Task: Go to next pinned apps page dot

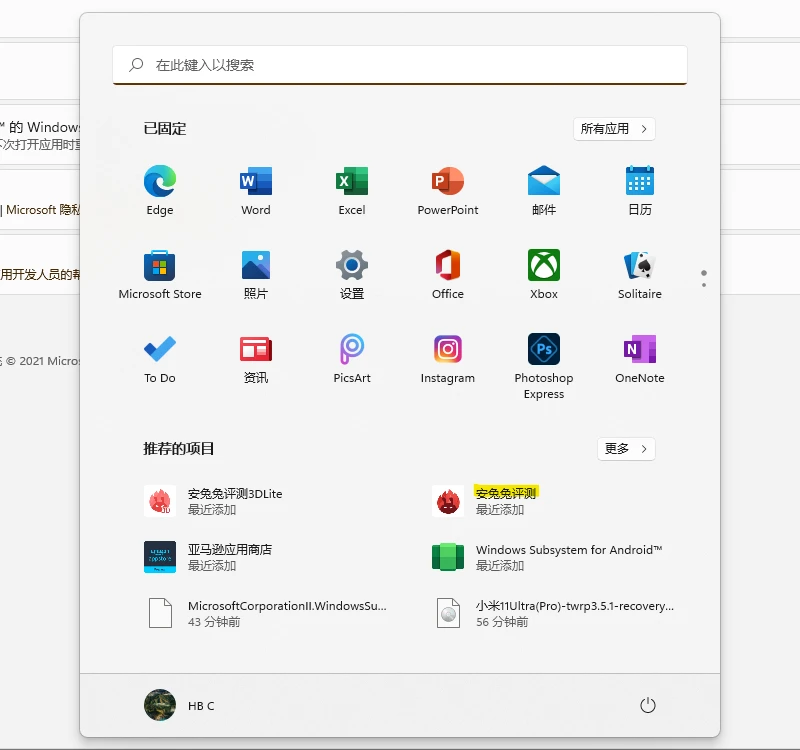Action: pyautogui.click(x=704, y=285)
